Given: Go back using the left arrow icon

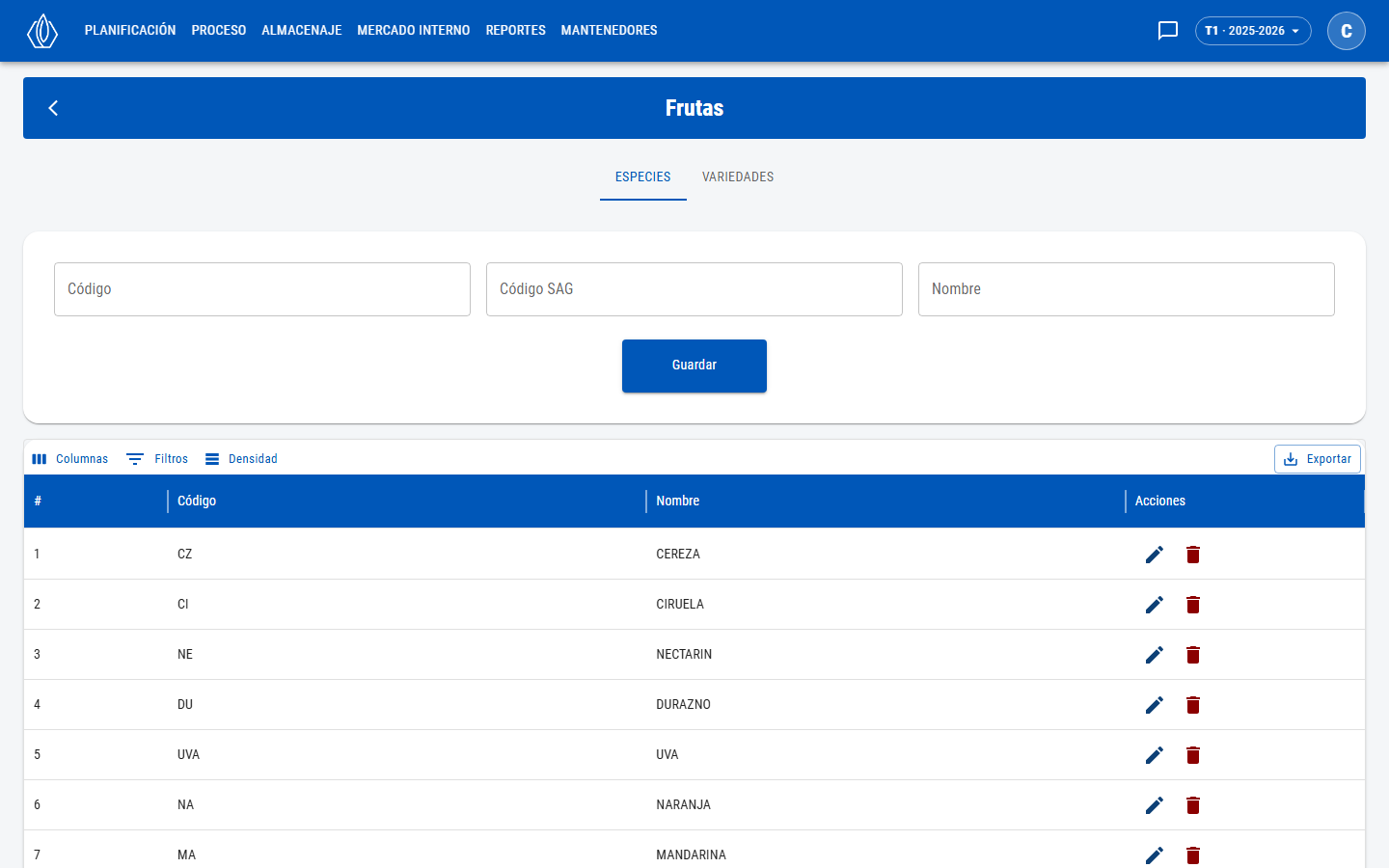Looking at the screenshot, I should point(54,108).
